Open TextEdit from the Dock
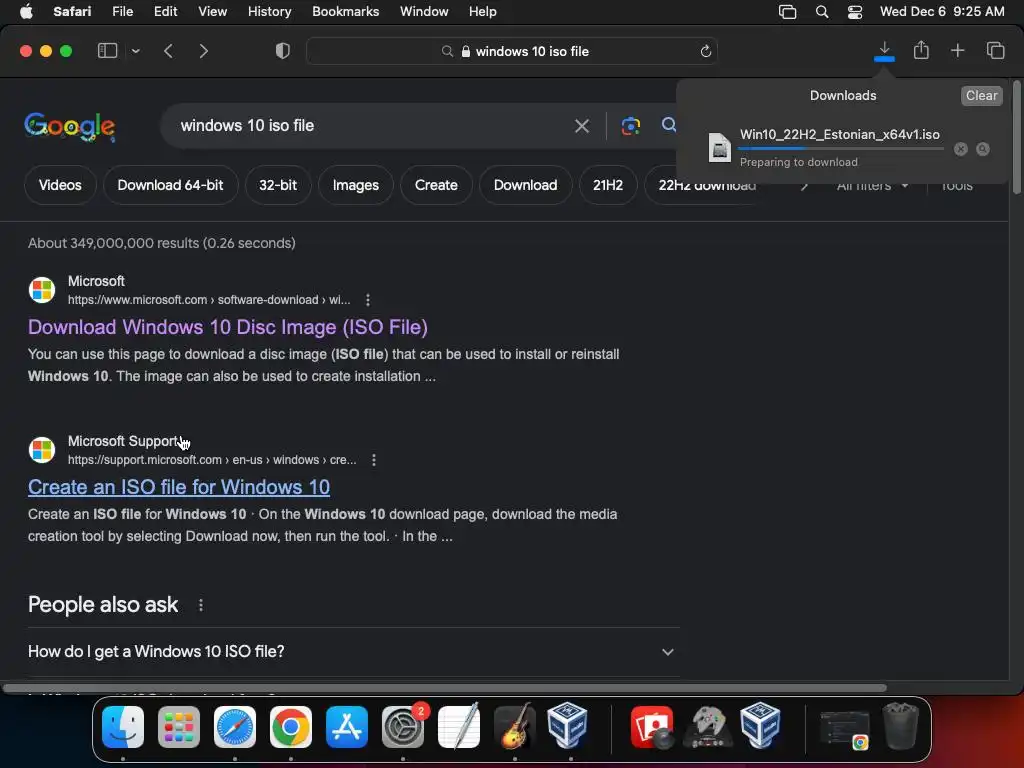Image resolution: width=1024 pixels, height=768 pixels. point(459,727)
